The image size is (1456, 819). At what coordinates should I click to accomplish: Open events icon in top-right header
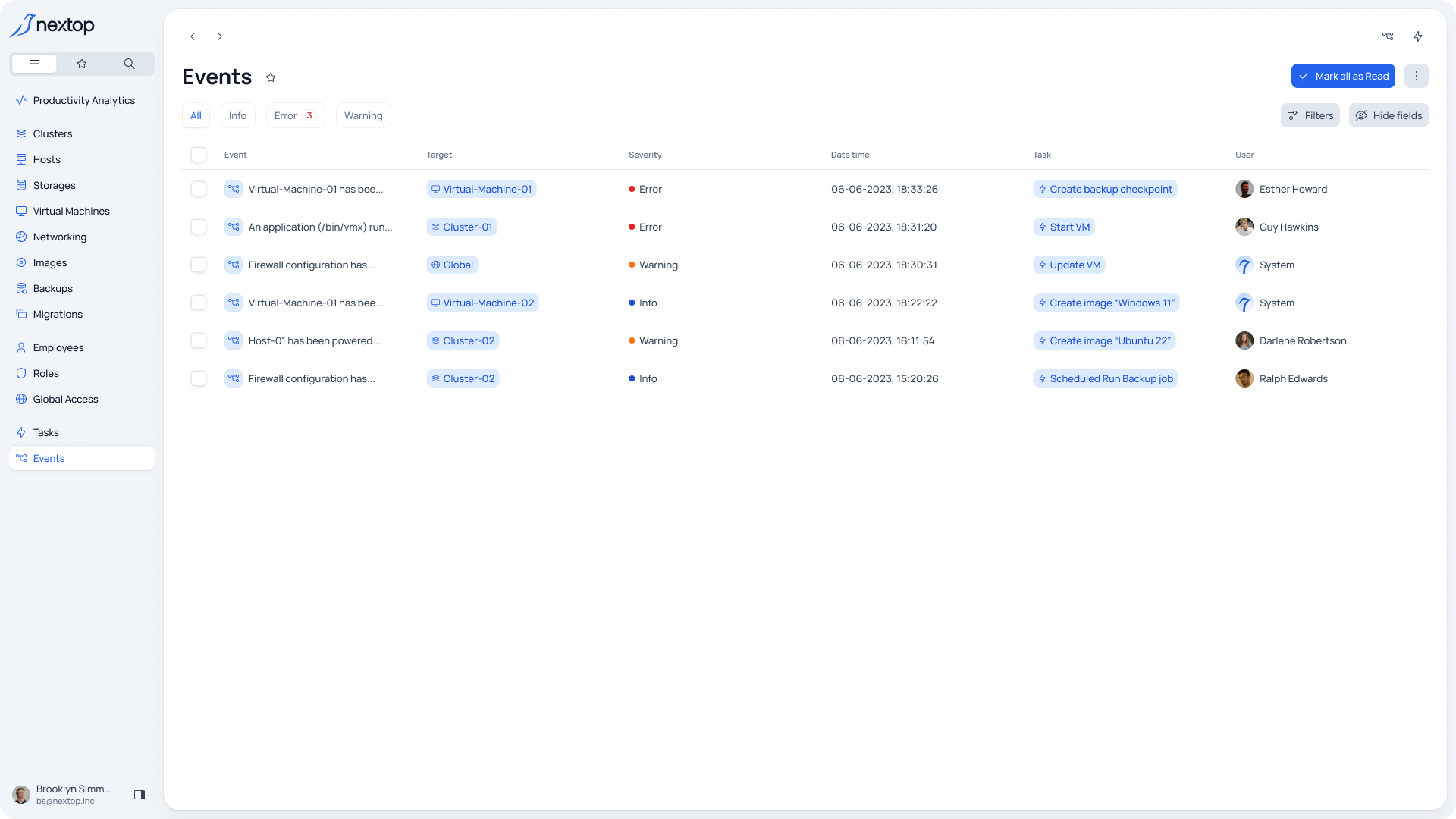[1388, 36]
